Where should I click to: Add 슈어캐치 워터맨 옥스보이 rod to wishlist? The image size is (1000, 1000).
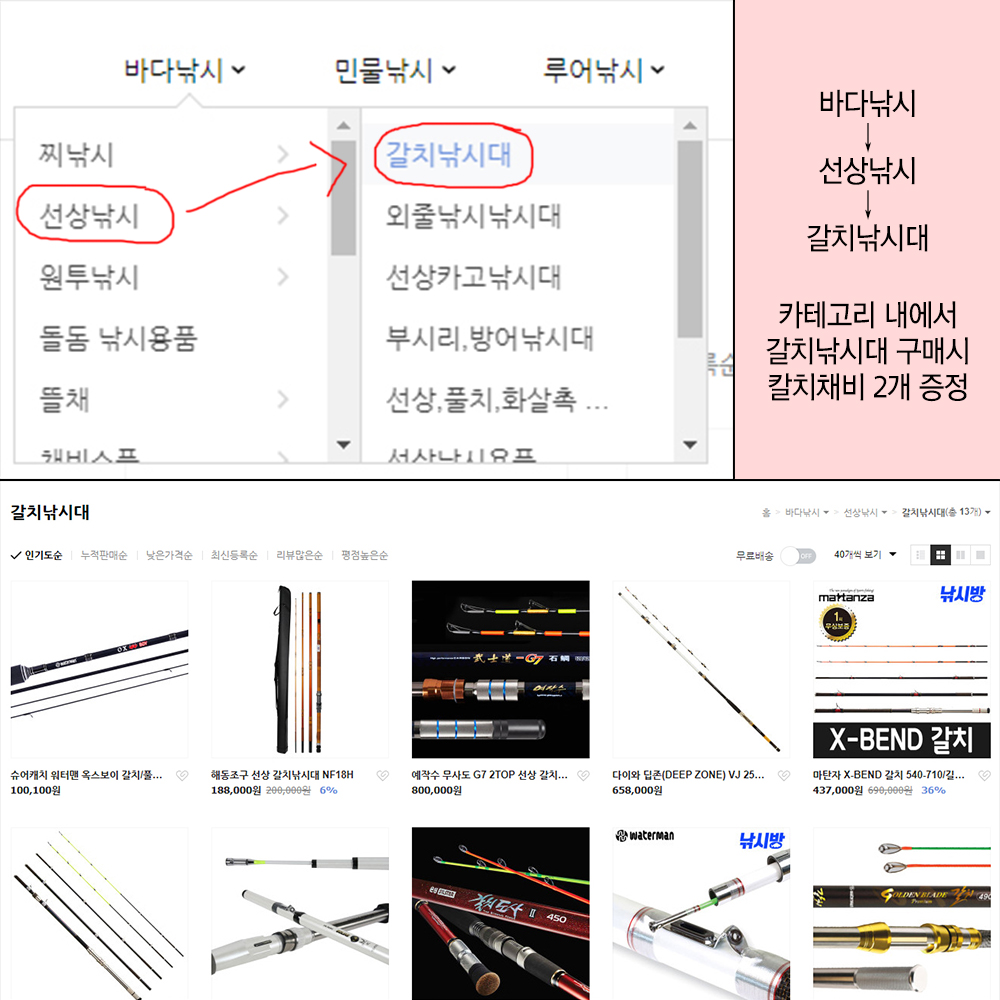coord(182,776)
